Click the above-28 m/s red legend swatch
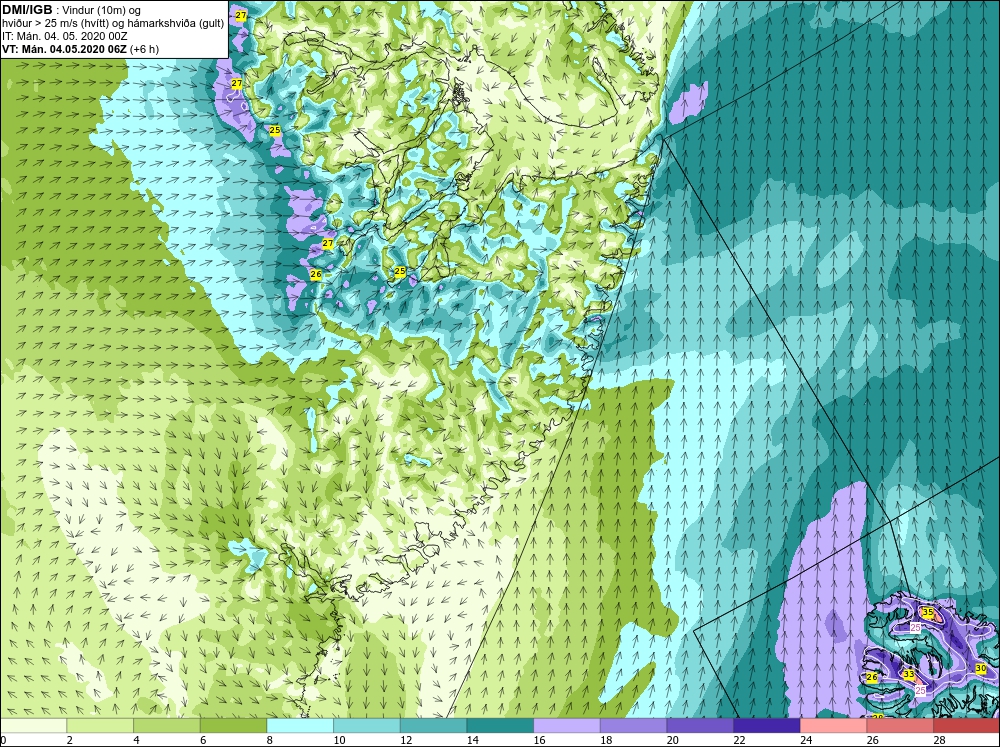The width and height of the screenshot is (1000, 747). 967,726
